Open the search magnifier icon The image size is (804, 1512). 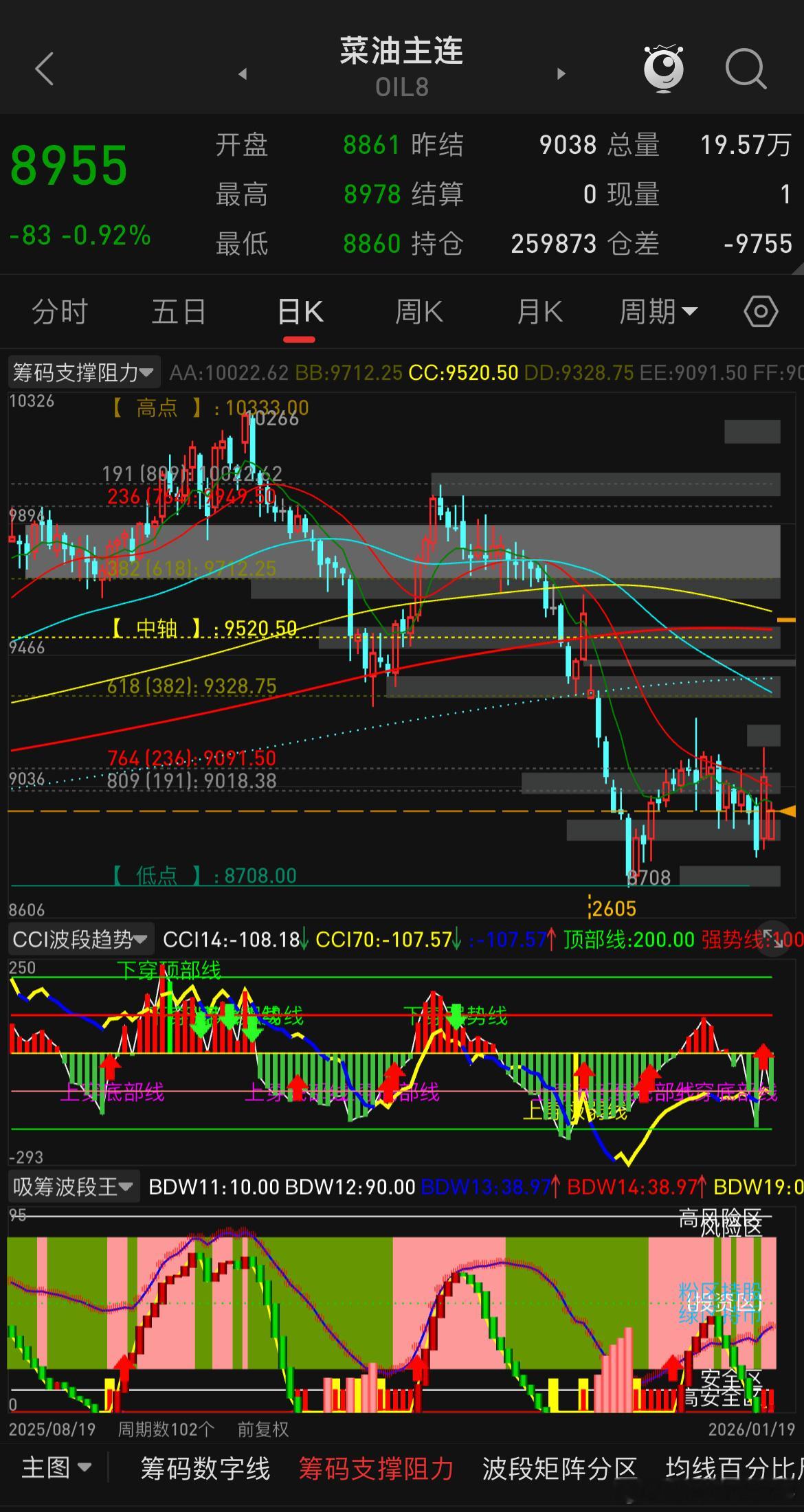coord(746,69)
